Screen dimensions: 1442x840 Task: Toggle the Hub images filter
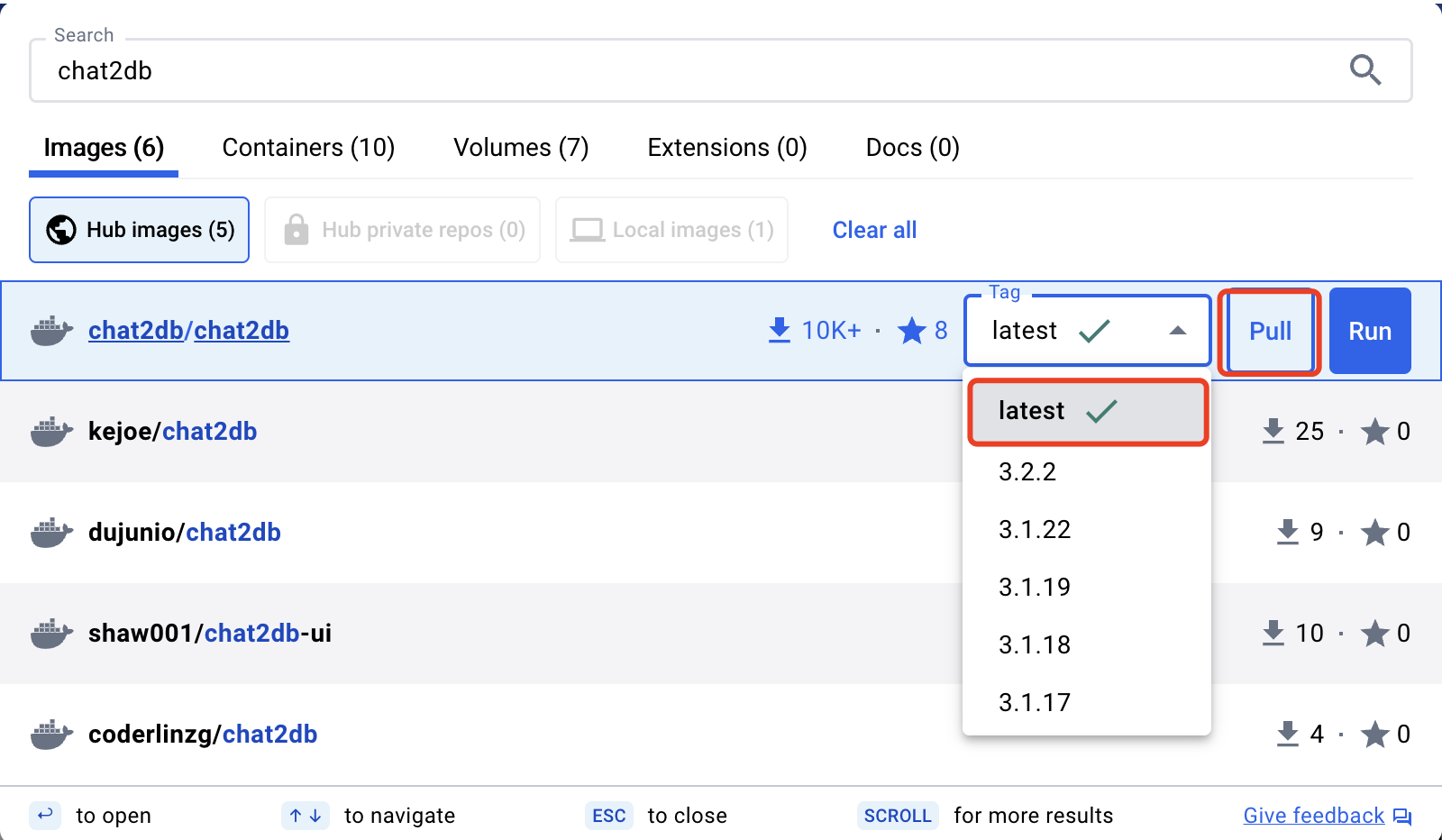click(x=140, y=230)
